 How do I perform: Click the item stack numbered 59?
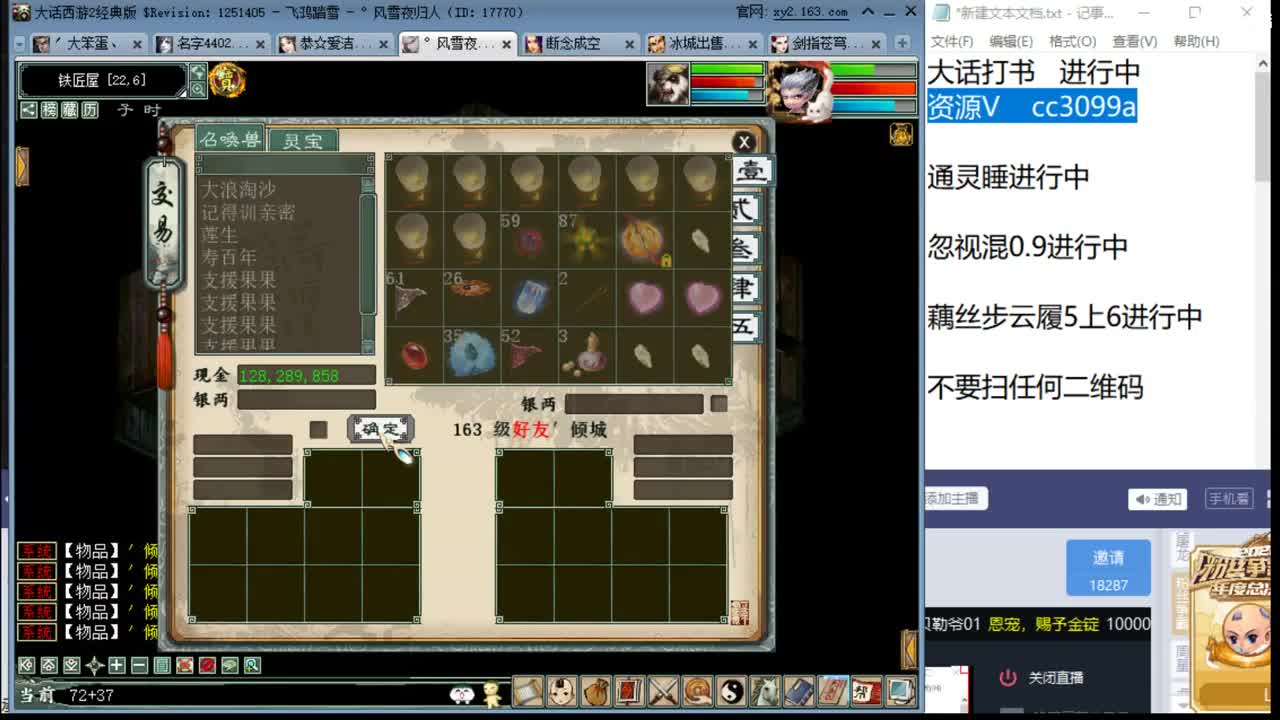[529, 240]
